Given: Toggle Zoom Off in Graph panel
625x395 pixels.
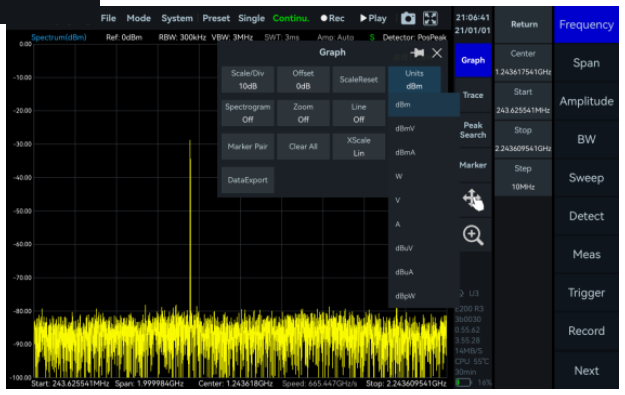Looking at the screenshot, I should click(303, 113).
